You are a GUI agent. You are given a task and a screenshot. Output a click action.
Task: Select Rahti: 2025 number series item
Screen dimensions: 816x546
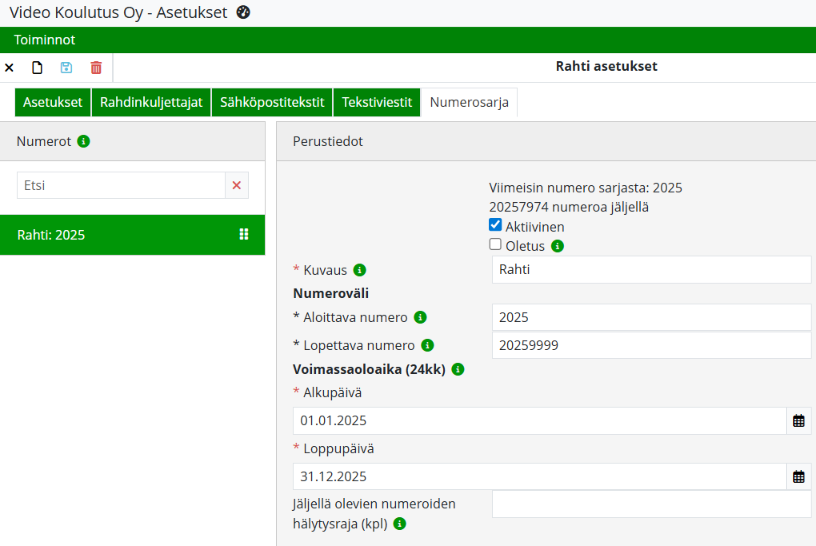click(x=120, y=235)
